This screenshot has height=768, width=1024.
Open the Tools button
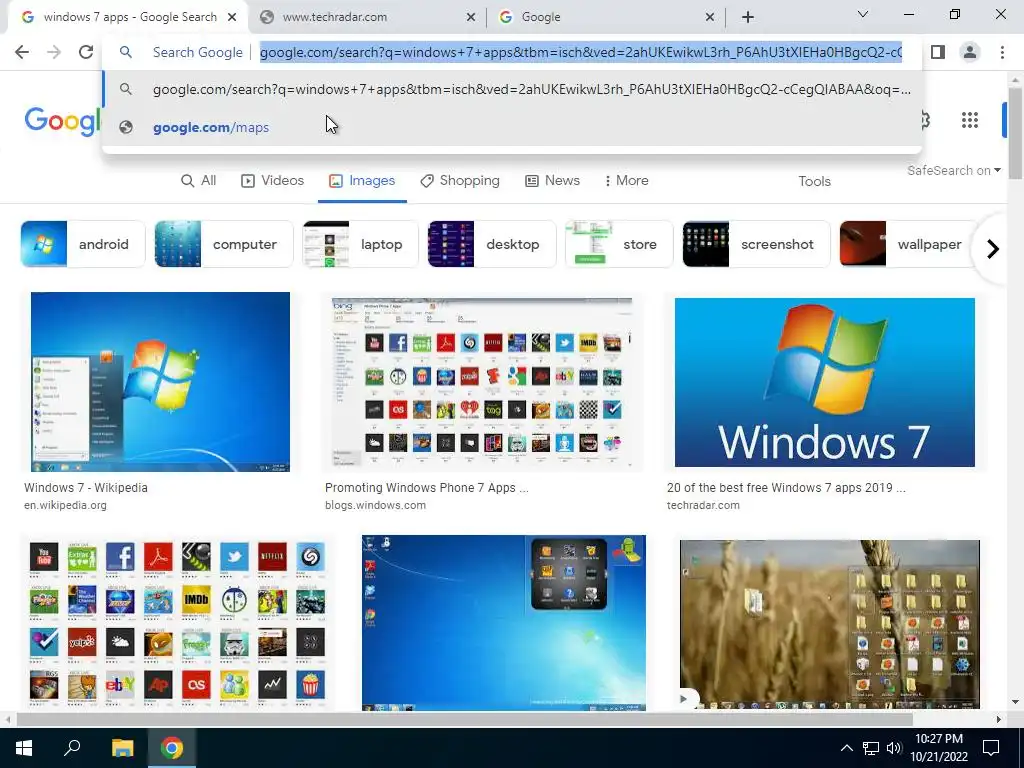[814, 182]
